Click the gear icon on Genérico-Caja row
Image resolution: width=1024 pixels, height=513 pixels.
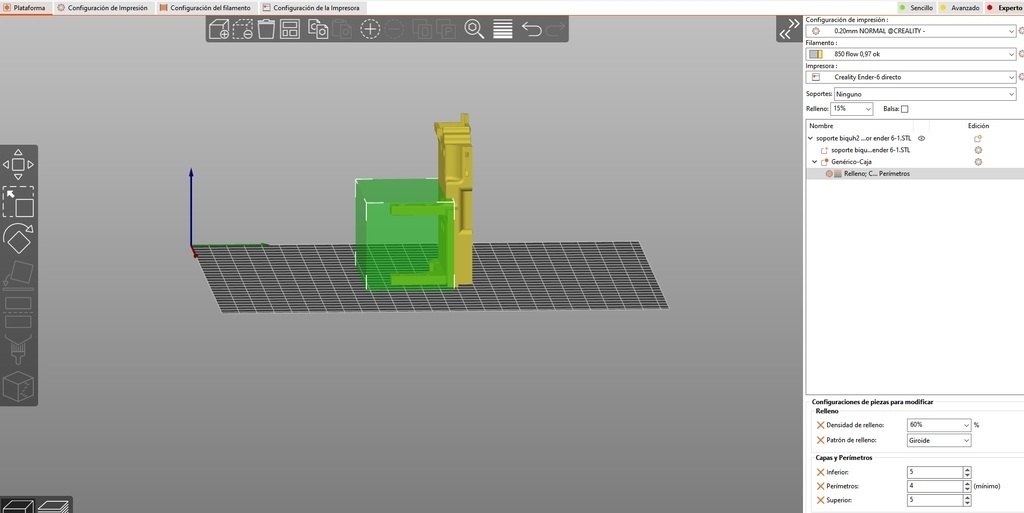(978, 162)
